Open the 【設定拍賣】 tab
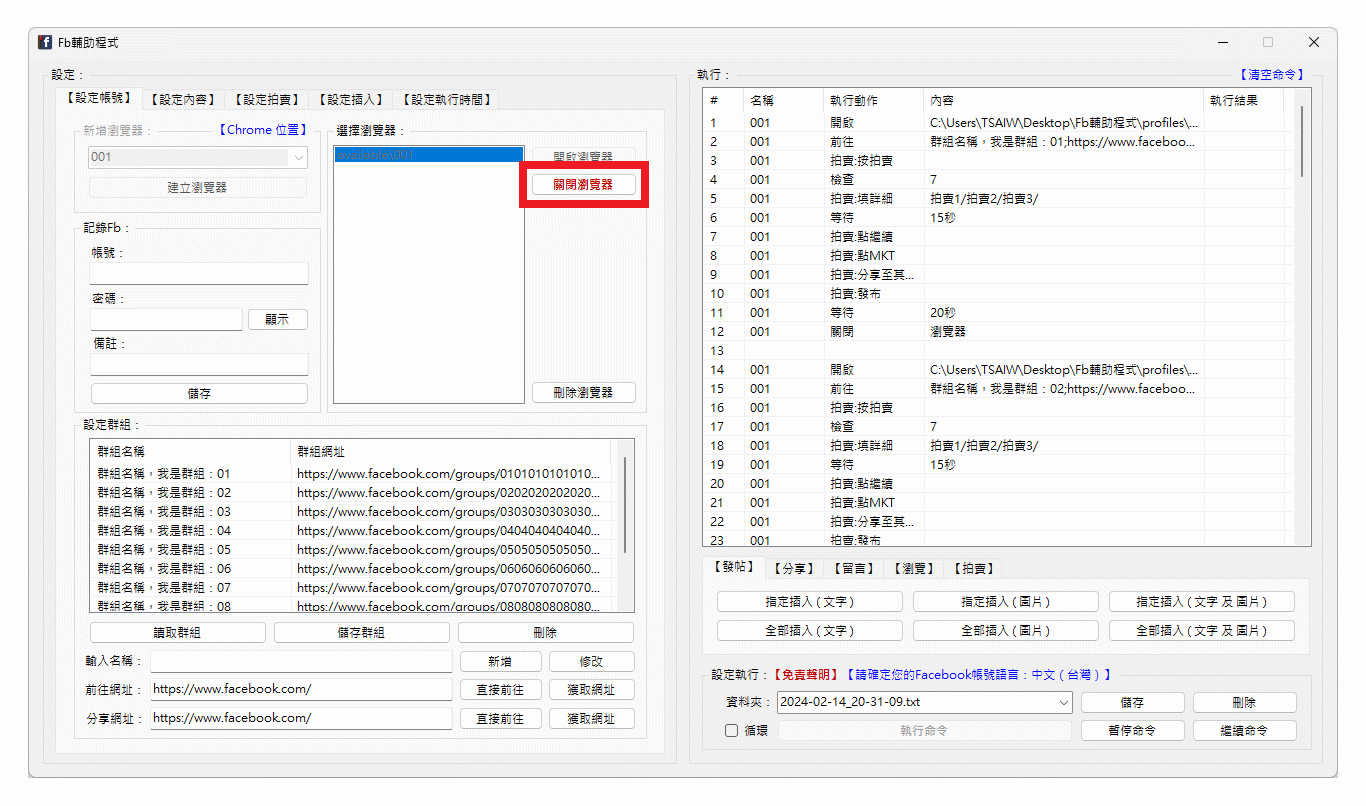This screenshot has width=1366, height=806. pyautogui.click(x=266, y=100)
